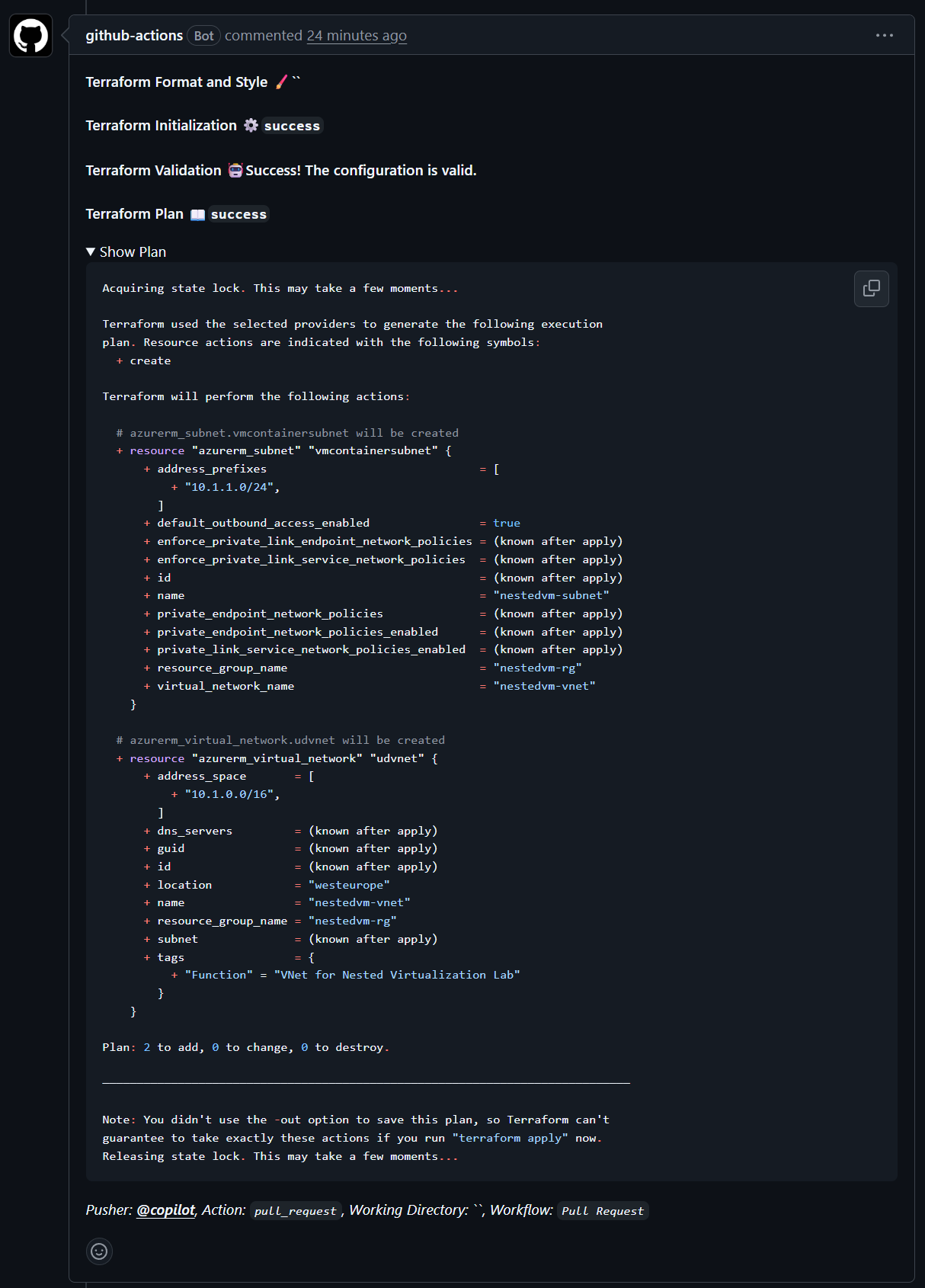
Task: Click the true value for default outbound access
Action: point(507,523)
